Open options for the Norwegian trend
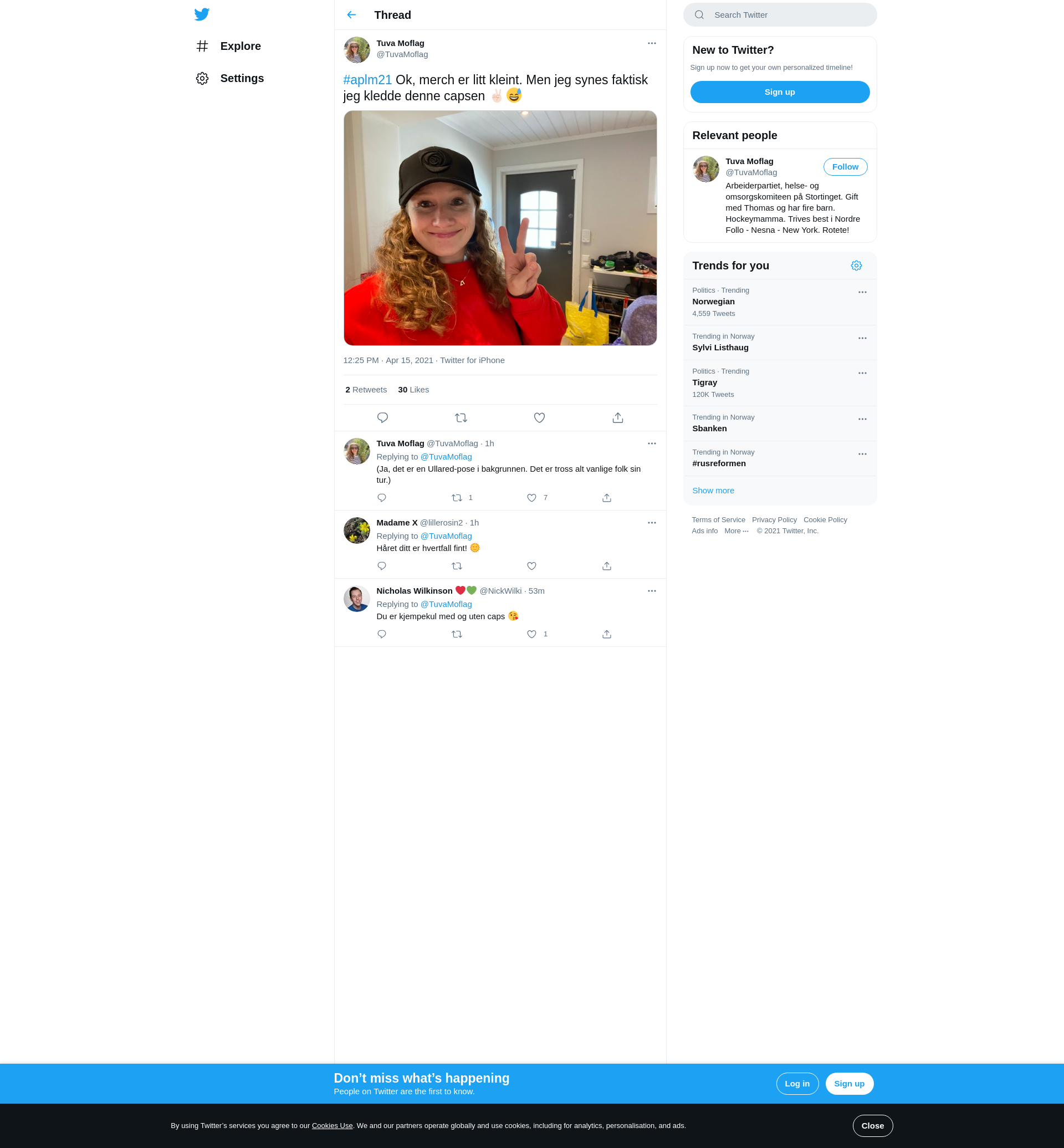The height and width of the screenshot is (1148, 1064). click(x=862, y=293)
